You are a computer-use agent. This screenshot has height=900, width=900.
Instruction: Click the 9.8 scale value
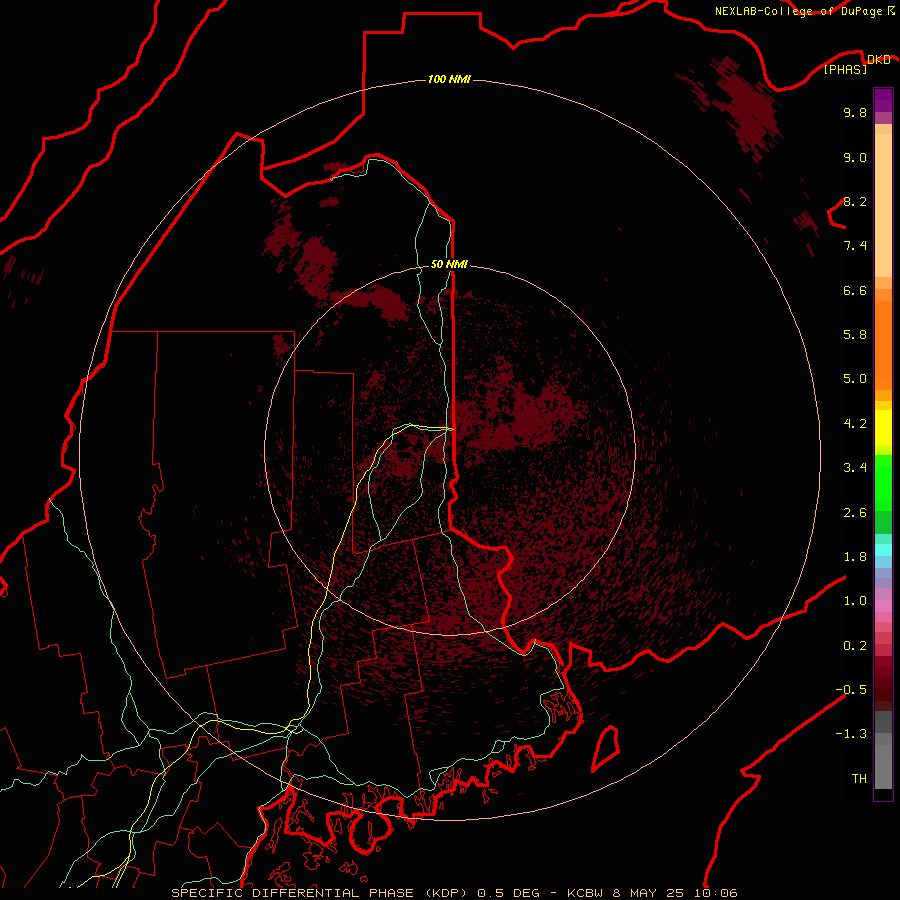click(x=855, y=113)
